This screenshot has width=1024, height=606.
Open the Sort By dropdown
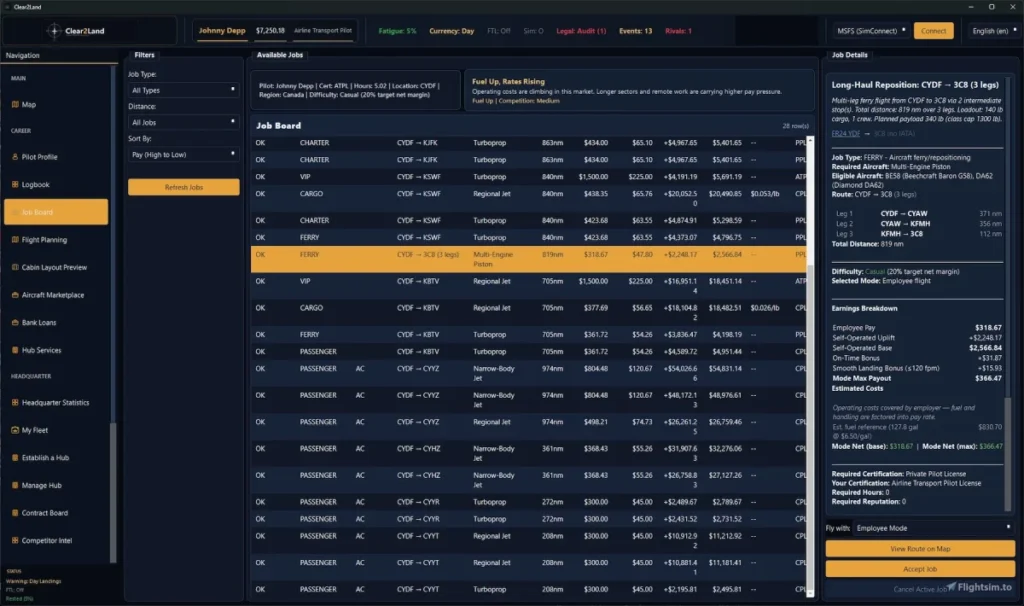tap(184, 154)
